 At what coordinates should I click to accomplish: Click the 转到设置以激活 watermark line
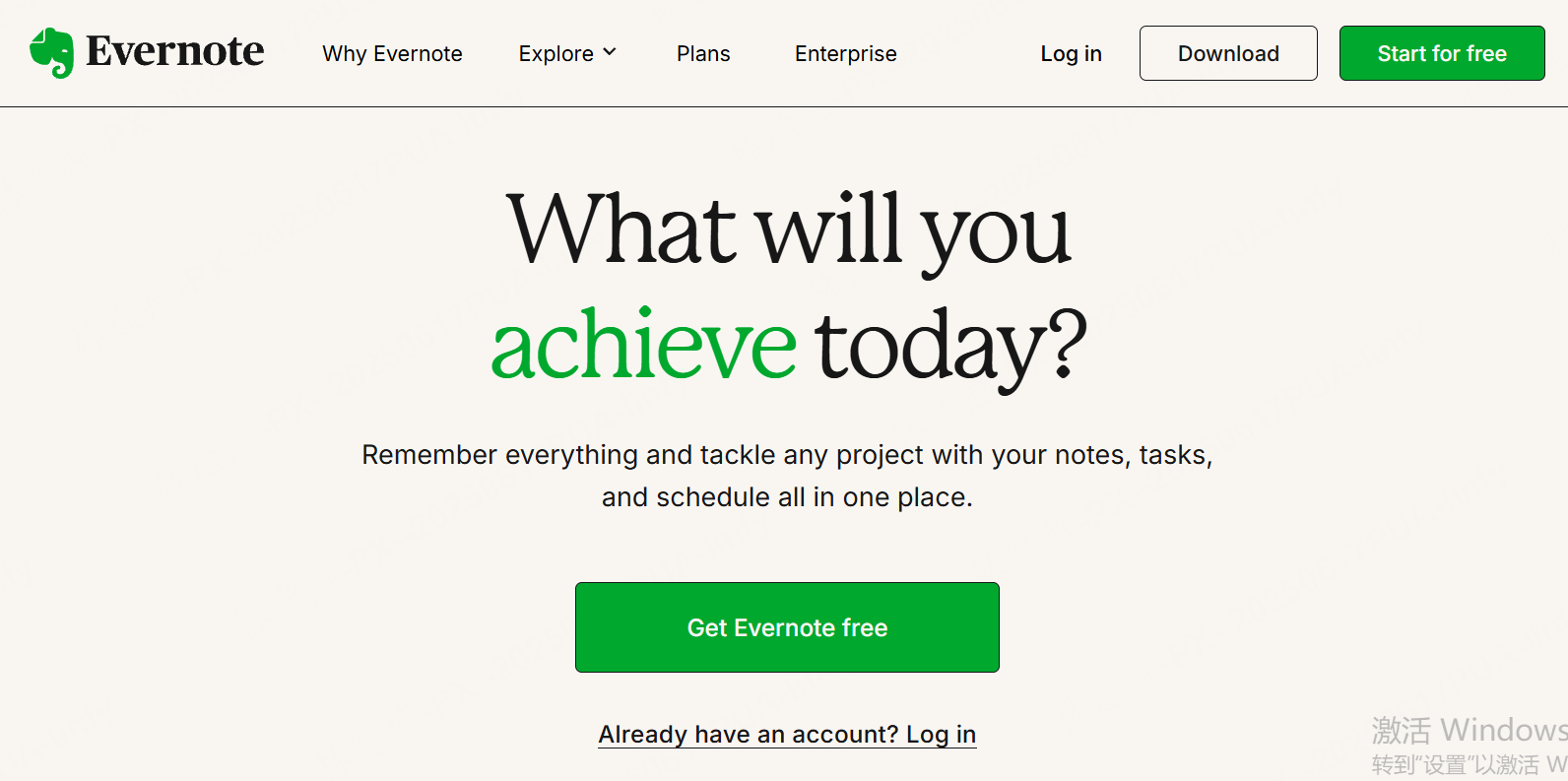point(1469,764)
